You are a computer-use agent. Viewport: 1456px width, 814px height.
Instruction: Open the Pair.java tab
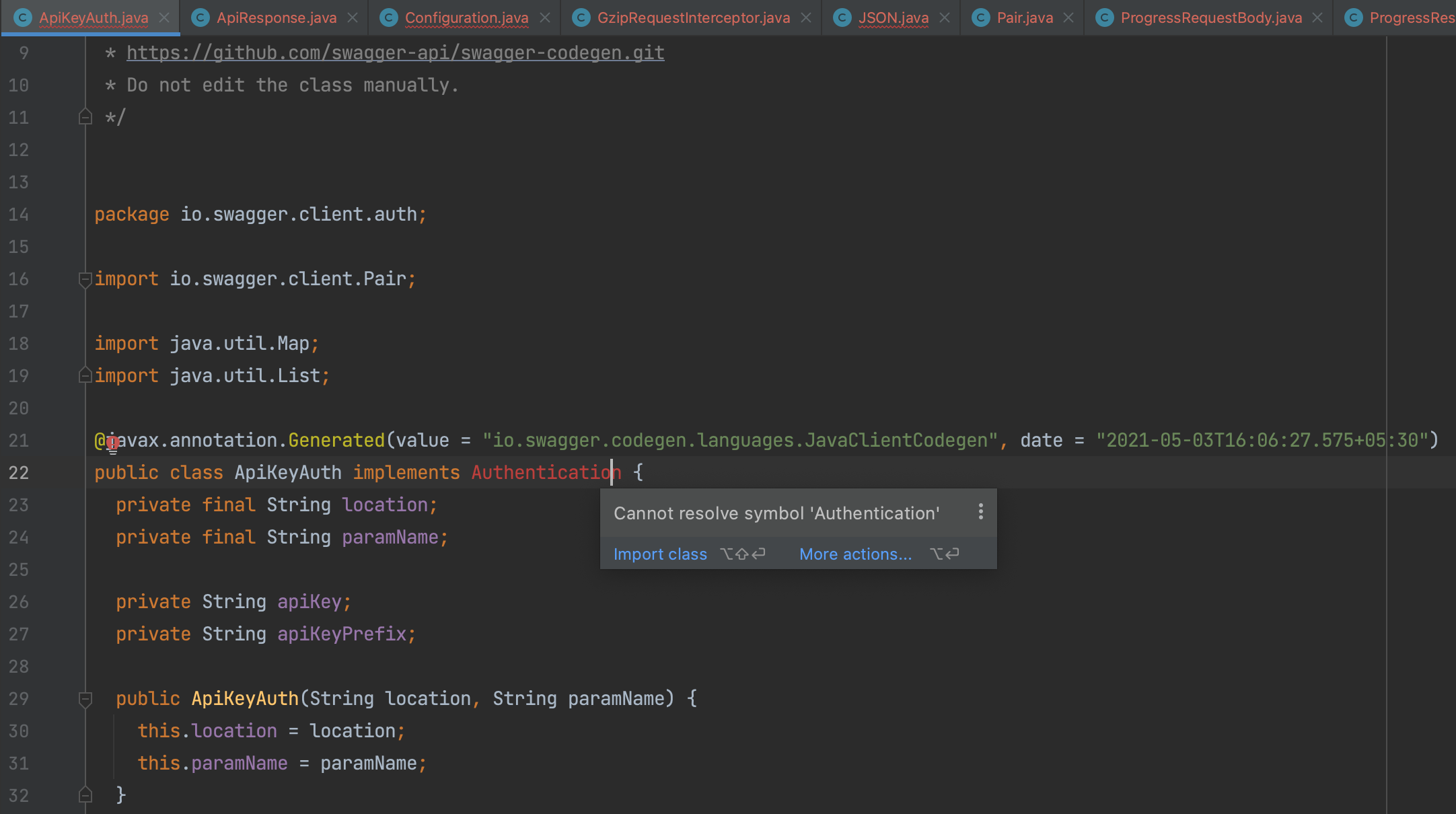click(x=1022, y=17)
